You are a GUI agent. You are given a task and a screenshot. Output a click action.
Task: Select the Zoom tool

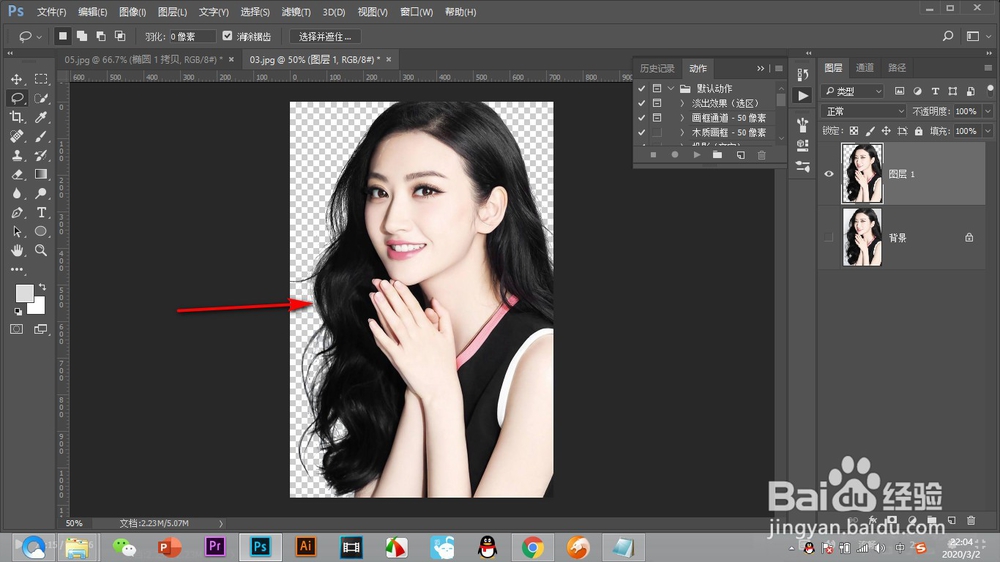point(41,250)
